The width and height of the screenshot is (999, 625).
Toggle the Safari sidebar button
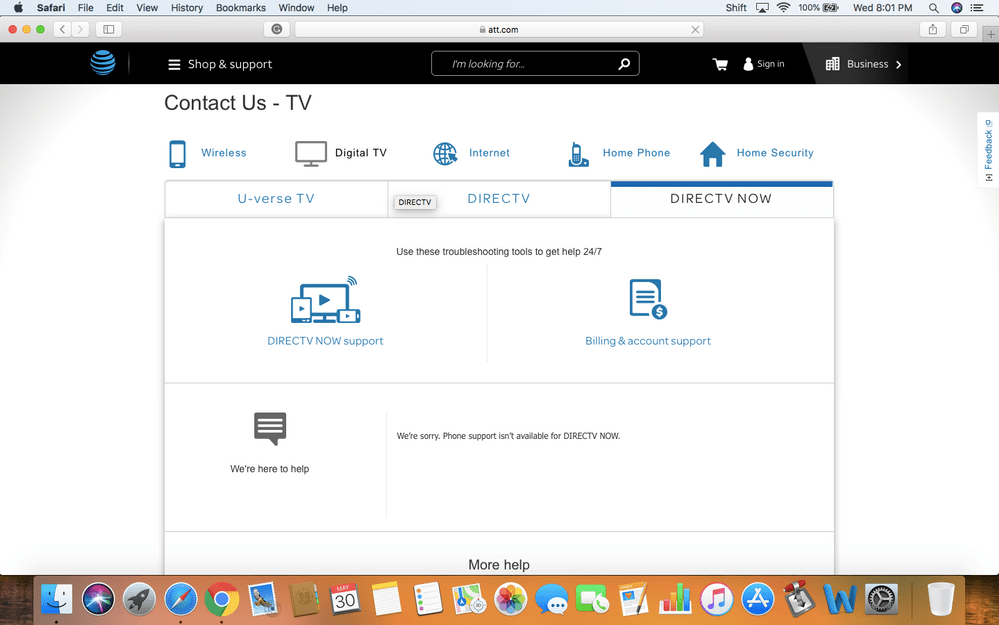[109, 29]
